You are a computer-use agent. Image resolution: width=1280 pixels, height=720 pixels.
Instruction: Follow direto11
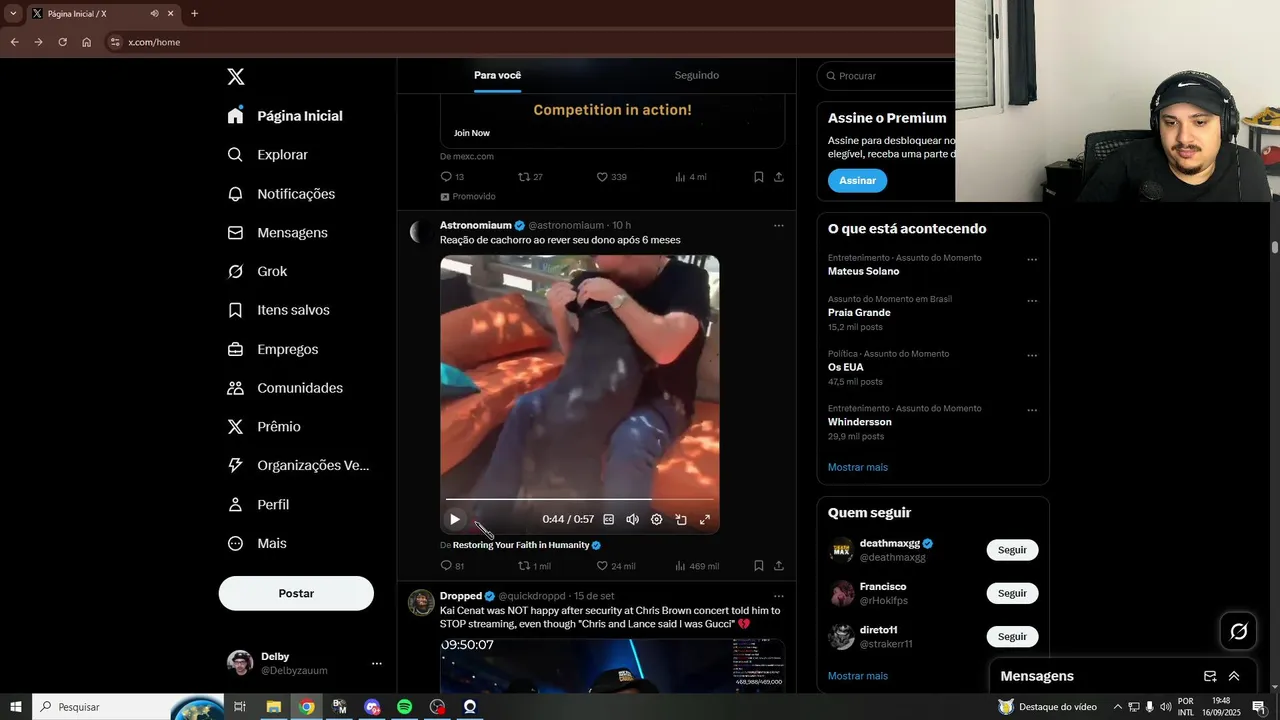point(1012,637)
